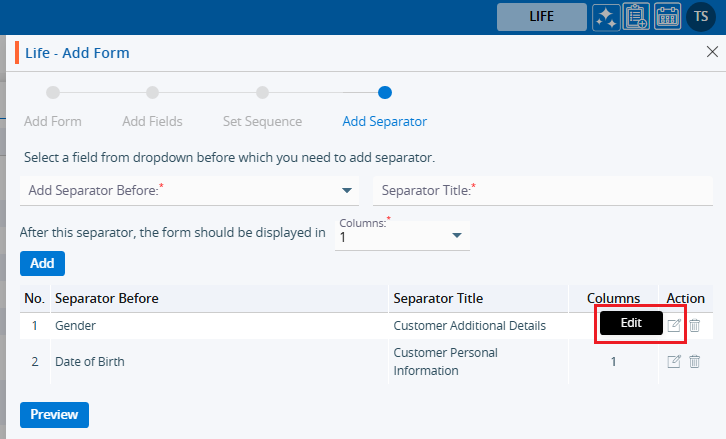Select the Customer Additional Details title cell
Screen dimensions: 726x439
point(470,325)
